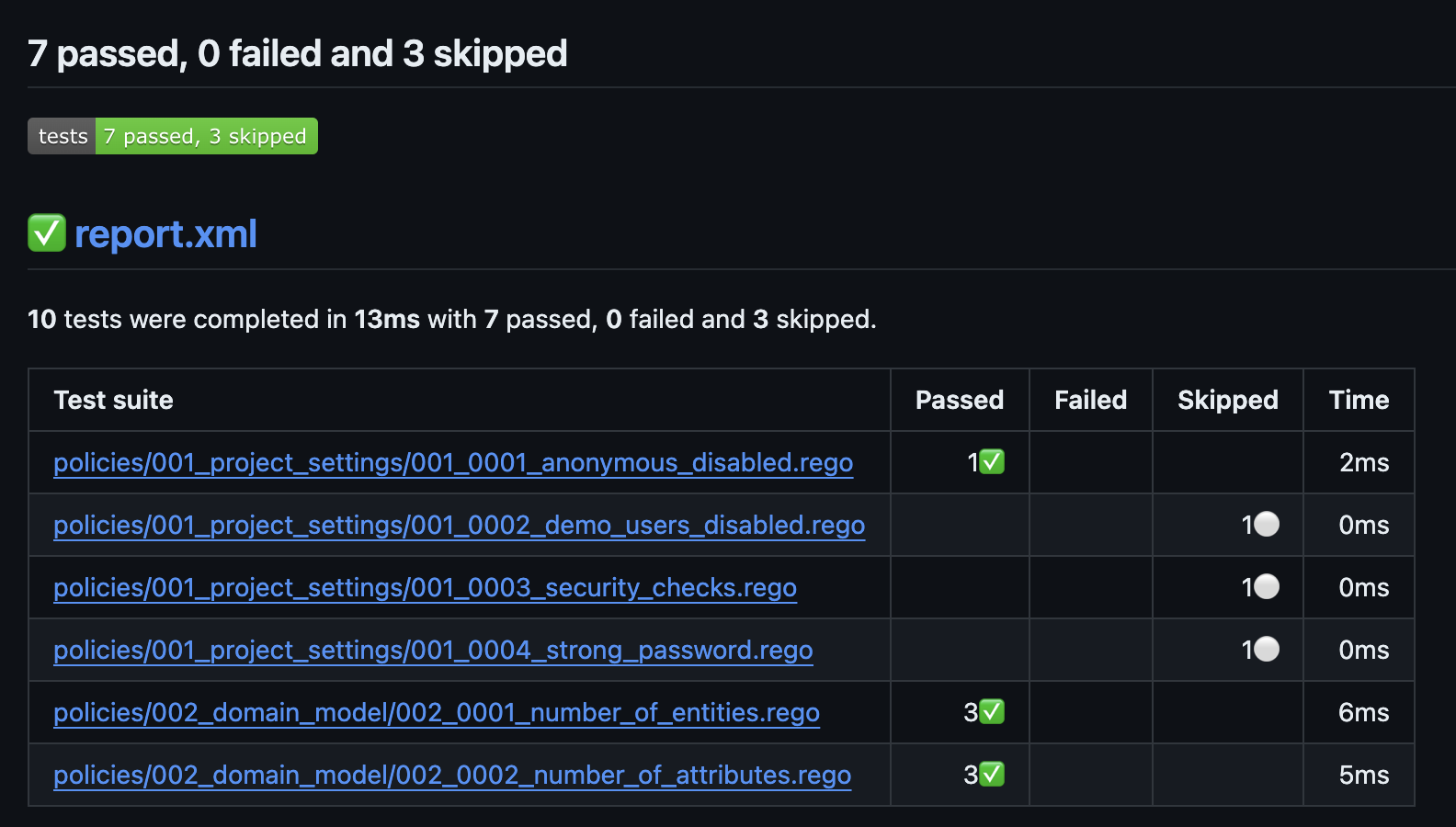
Task: Click the Time column header
Action: (x=1359, y=400)
